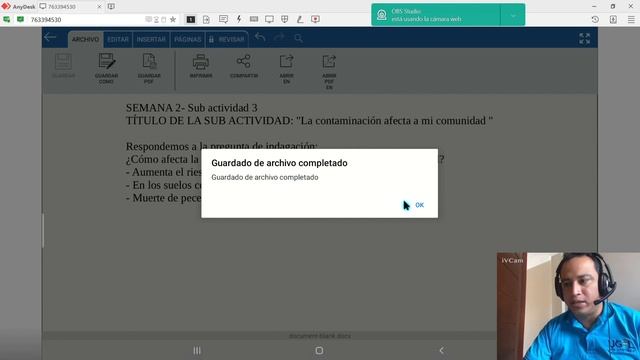Tap the Android back chevron

[x=441, y=350]
